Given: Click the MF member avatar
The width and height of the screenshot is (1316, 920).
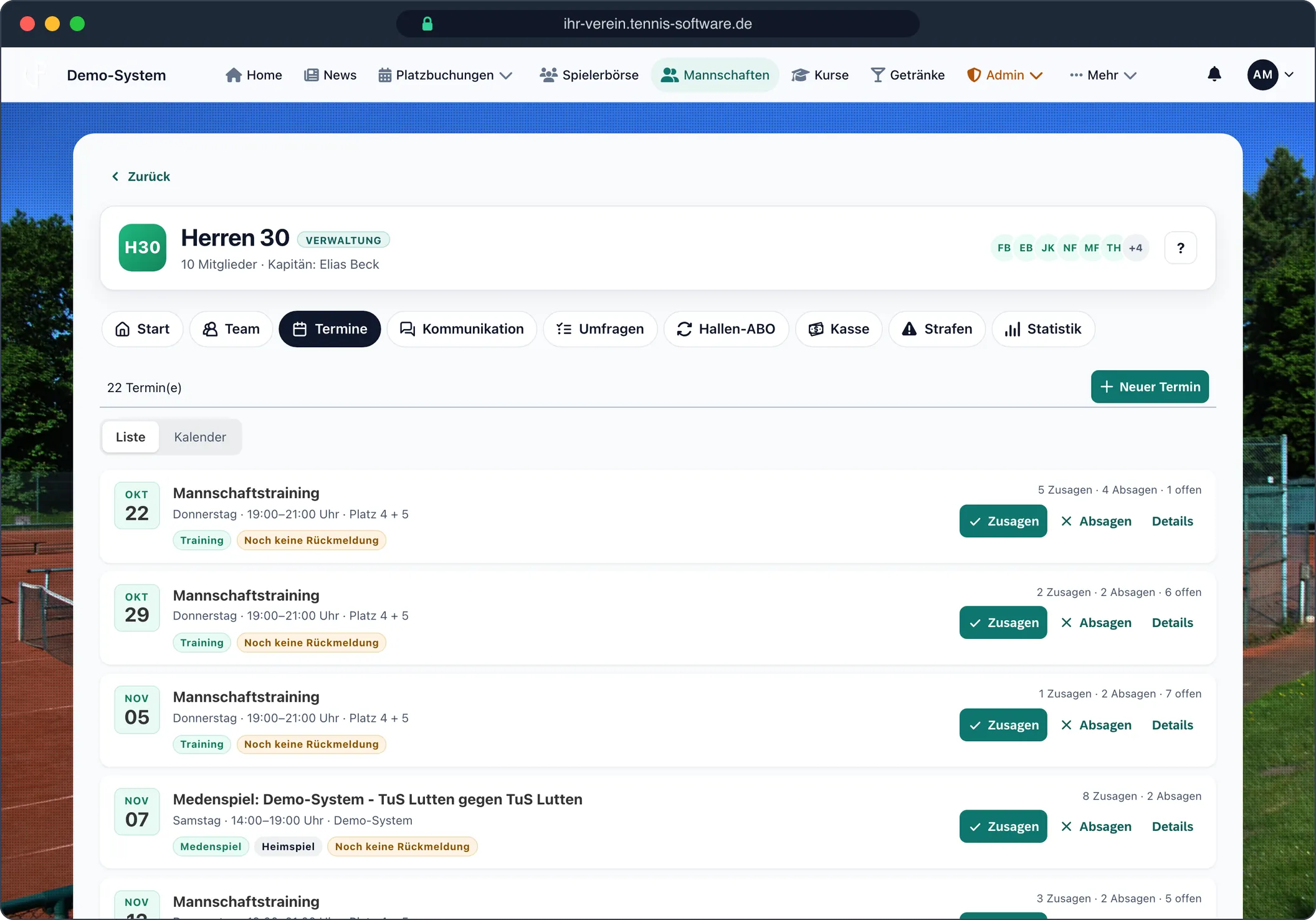Looking at the screenshot, I should [1092, 248].
